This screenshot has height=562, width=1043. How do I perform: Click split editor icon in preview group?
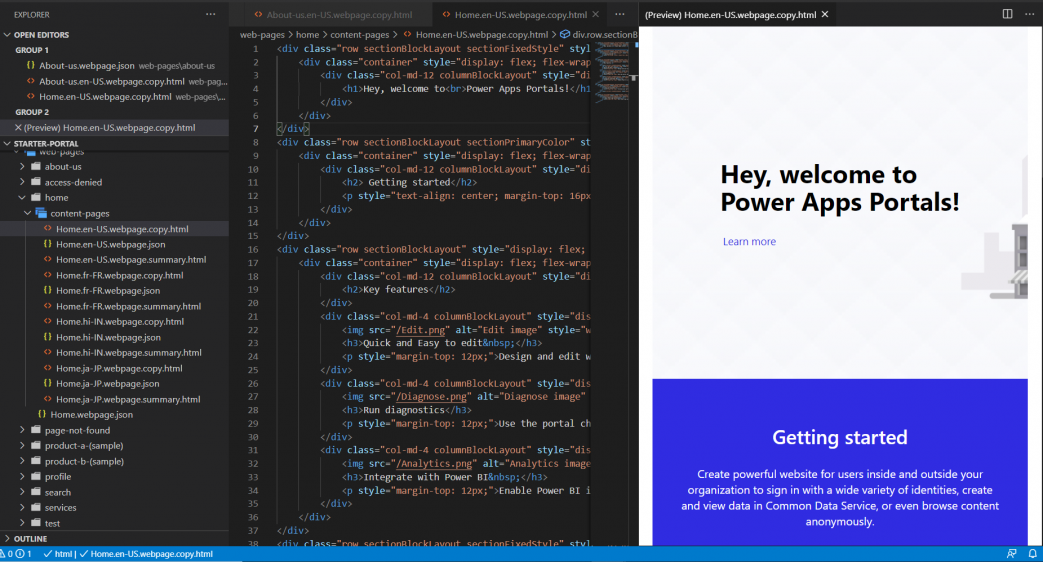coord(1007,14)
